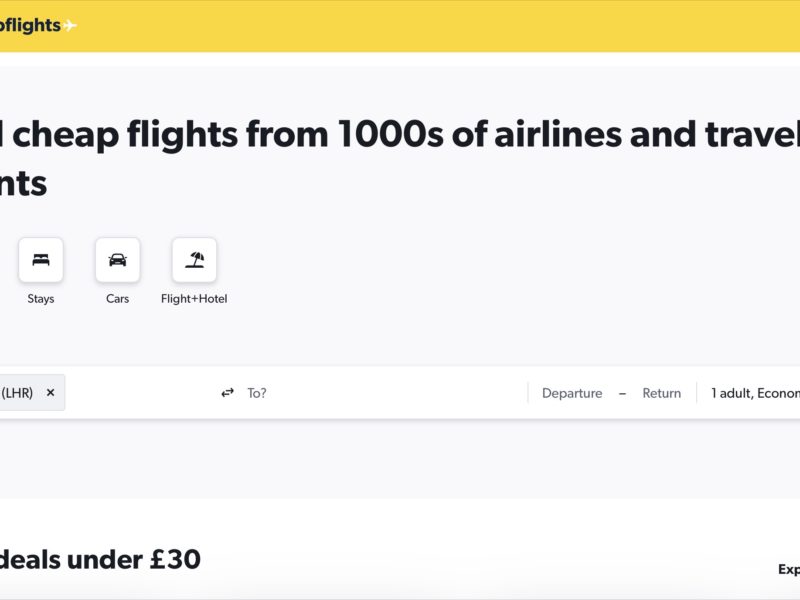Click the (LHR) origin airport text
The width and height of the screenshot is (800, 600).
[17, 393]
